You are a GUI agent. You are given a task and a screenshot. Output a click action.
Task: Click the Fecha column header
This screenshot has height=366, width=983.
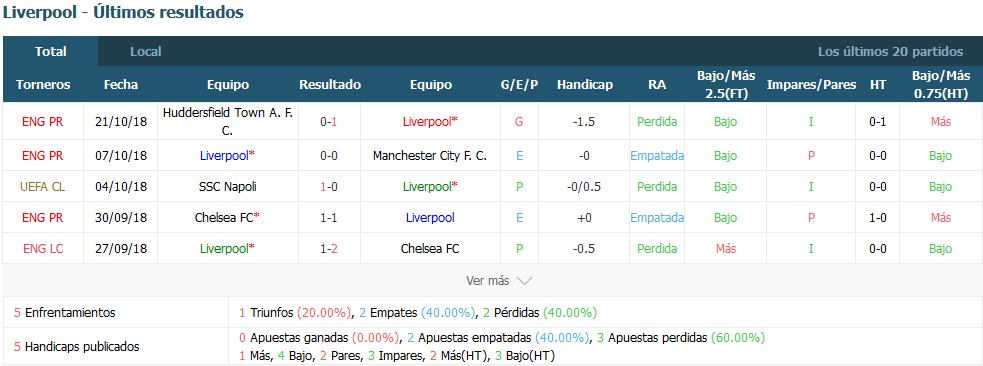click(x=121, y=85)
